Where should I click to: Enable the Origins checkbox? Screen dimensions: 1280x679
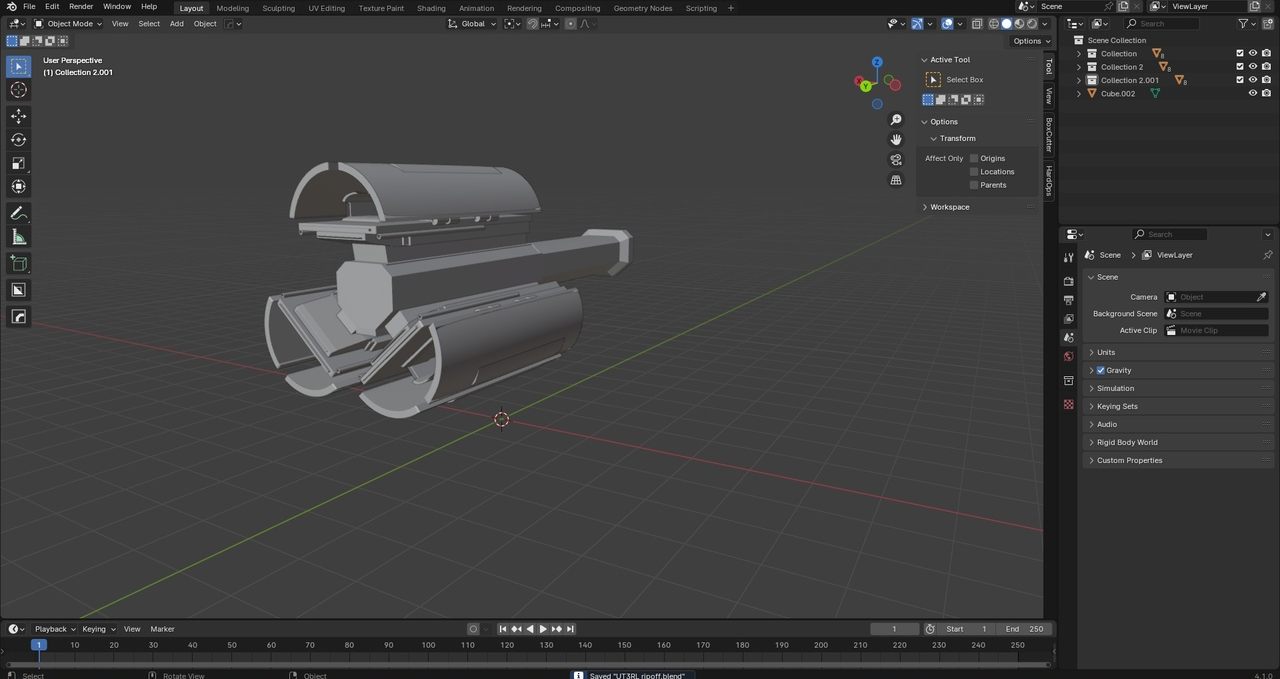tap(974, 158)
